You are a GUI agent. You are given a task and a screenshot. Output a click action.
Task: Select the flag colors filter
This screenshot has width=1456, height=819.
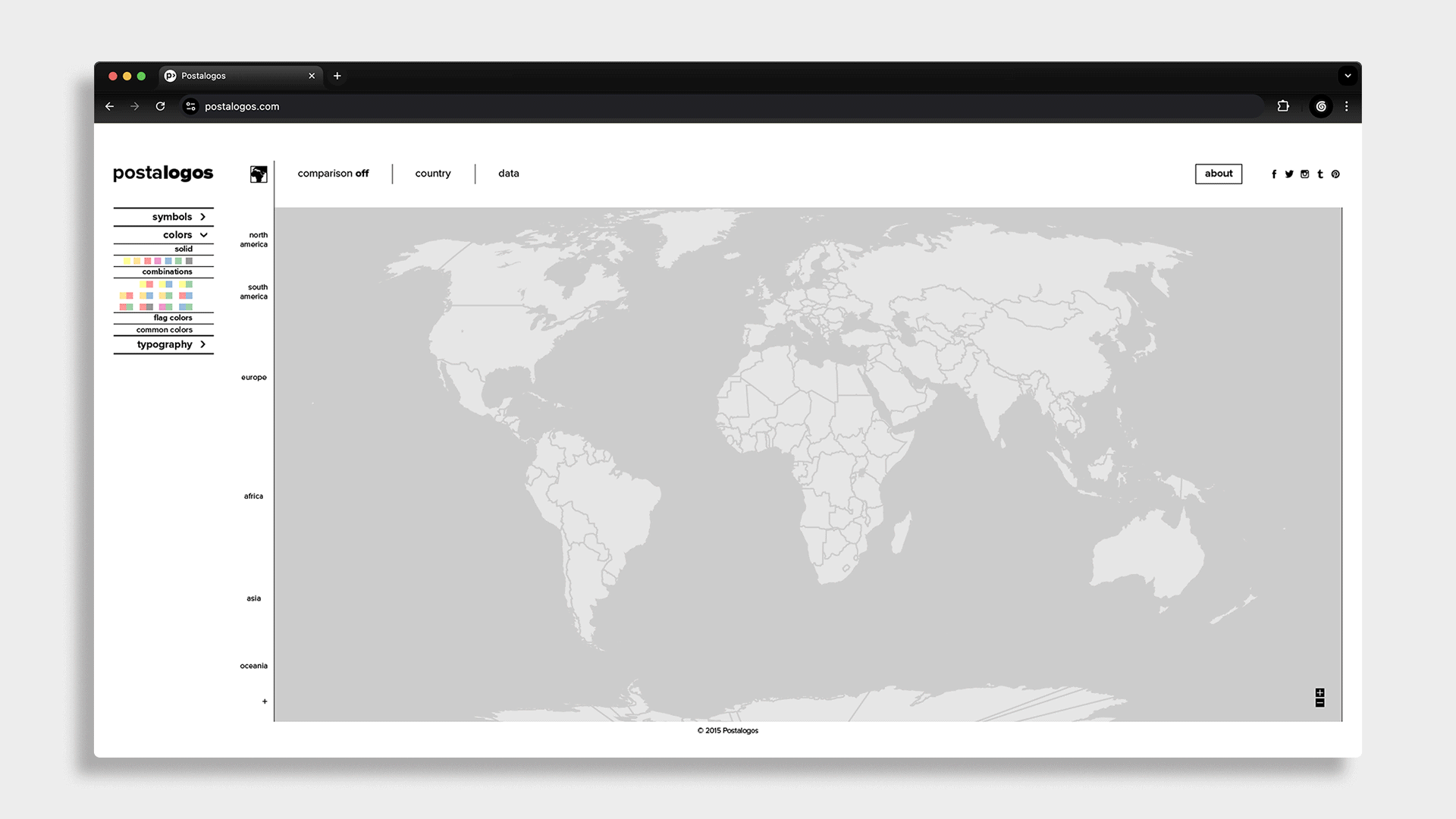(173, 318)
